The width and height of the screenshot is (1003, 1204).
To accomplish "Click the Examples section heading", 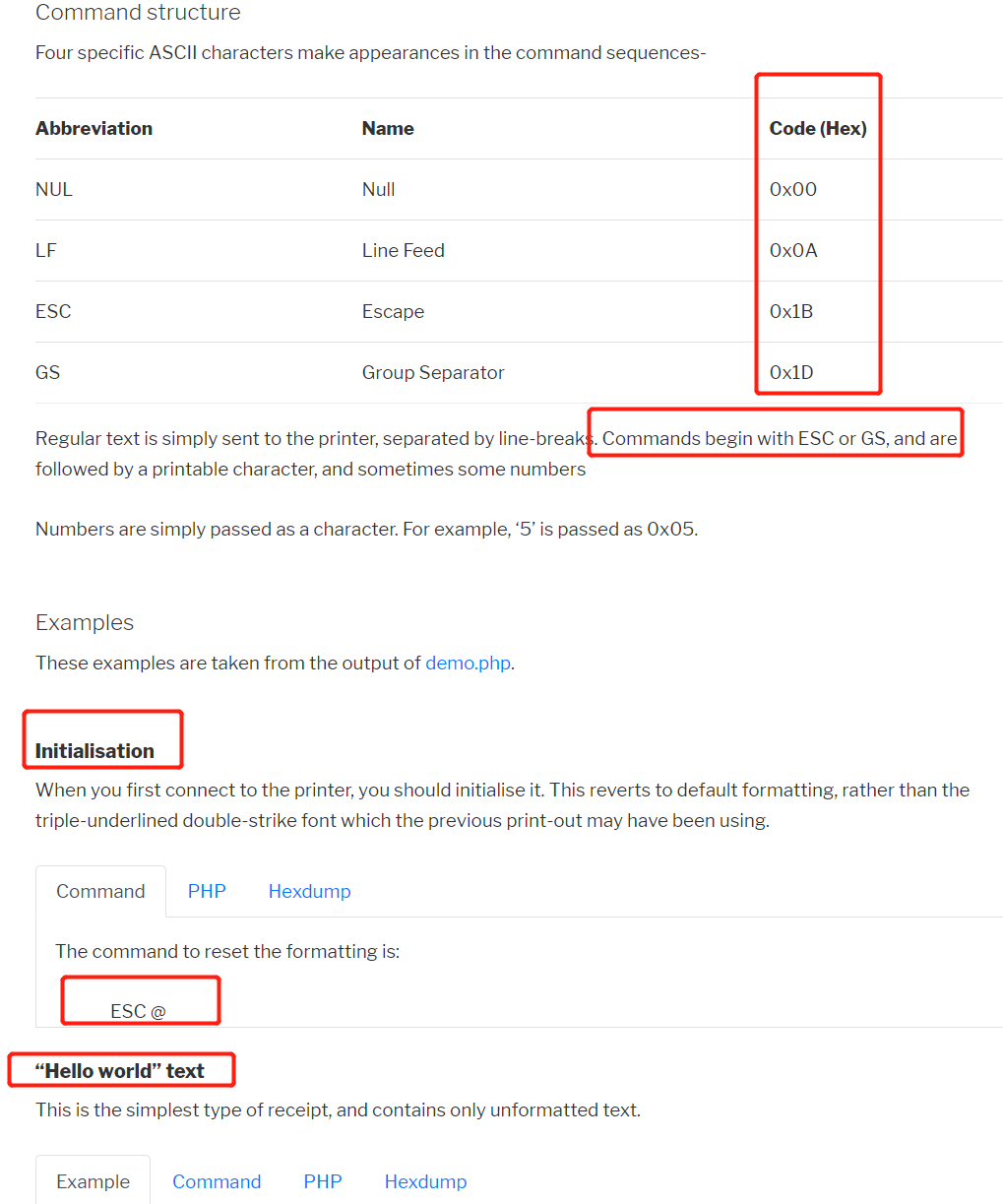I will [85, 622].
